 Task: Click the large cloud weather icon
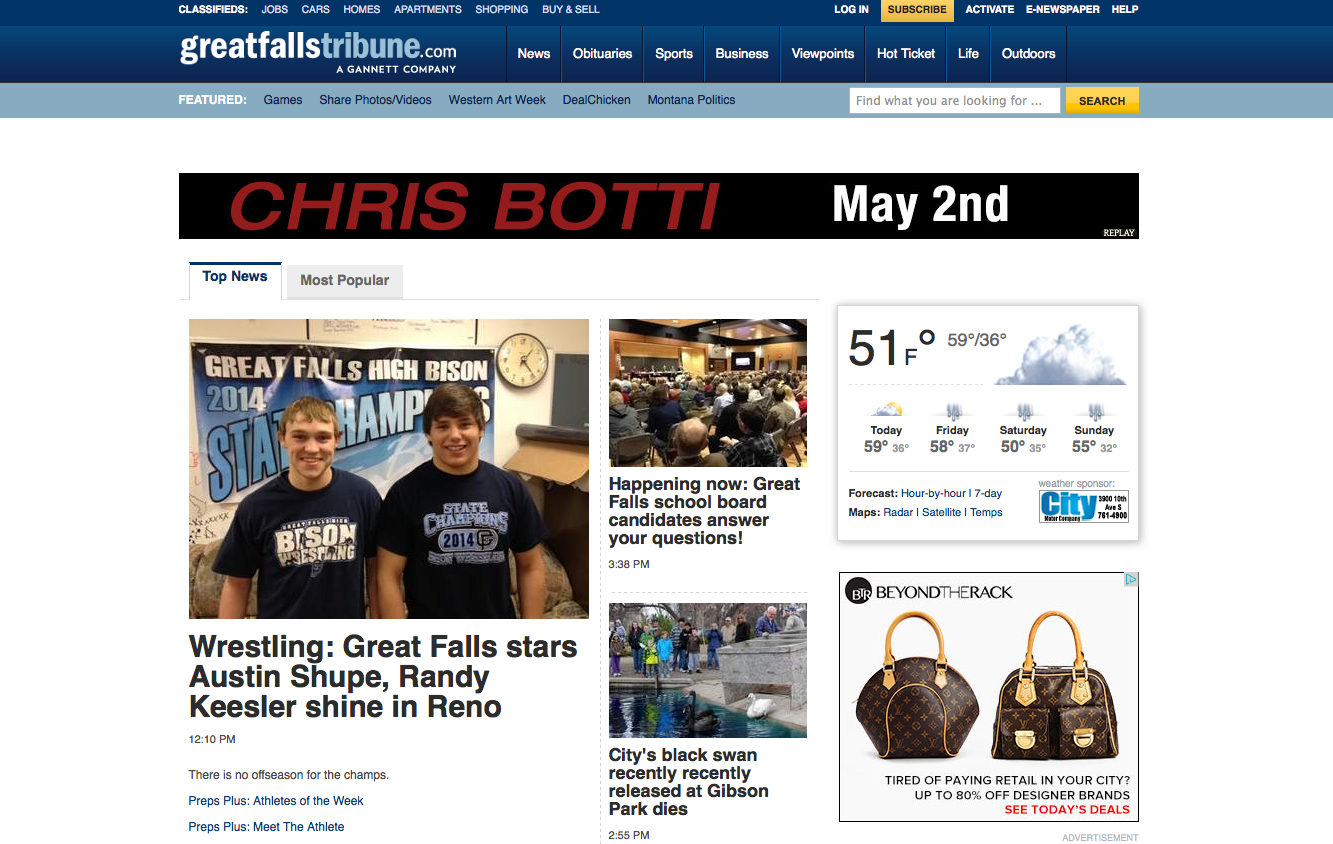pos(1062,355)
